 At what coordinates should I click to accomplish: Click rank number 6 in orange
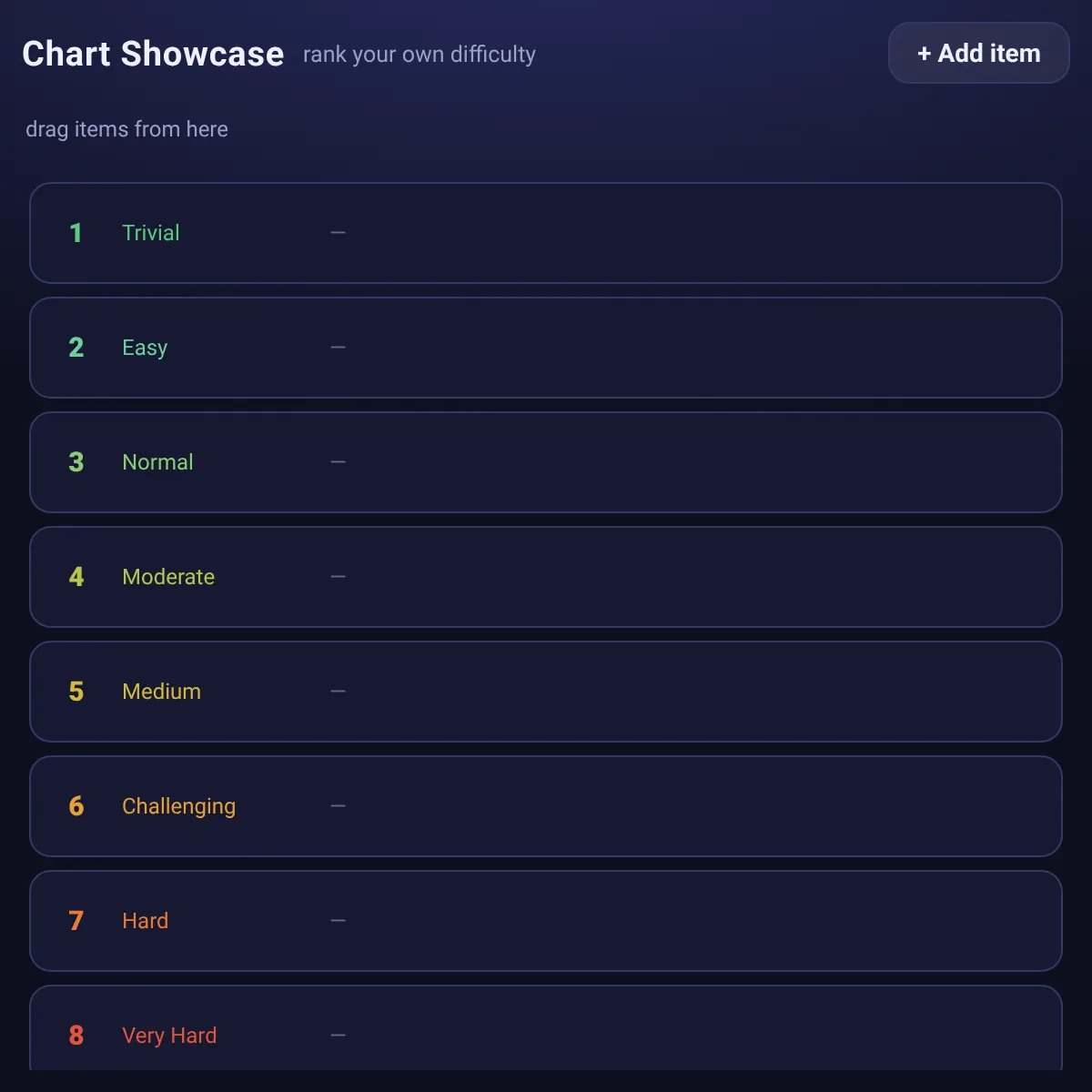coord(76,806)
